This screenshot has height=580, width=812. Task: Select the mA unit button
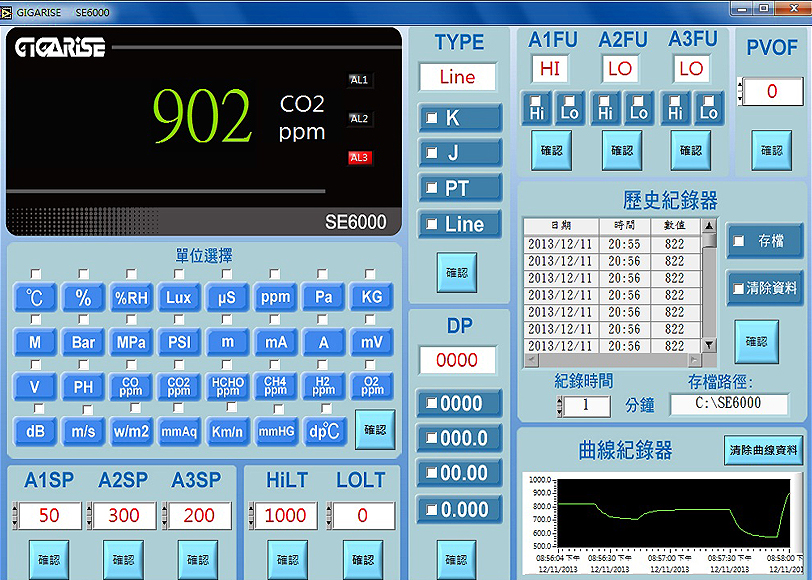276,342
